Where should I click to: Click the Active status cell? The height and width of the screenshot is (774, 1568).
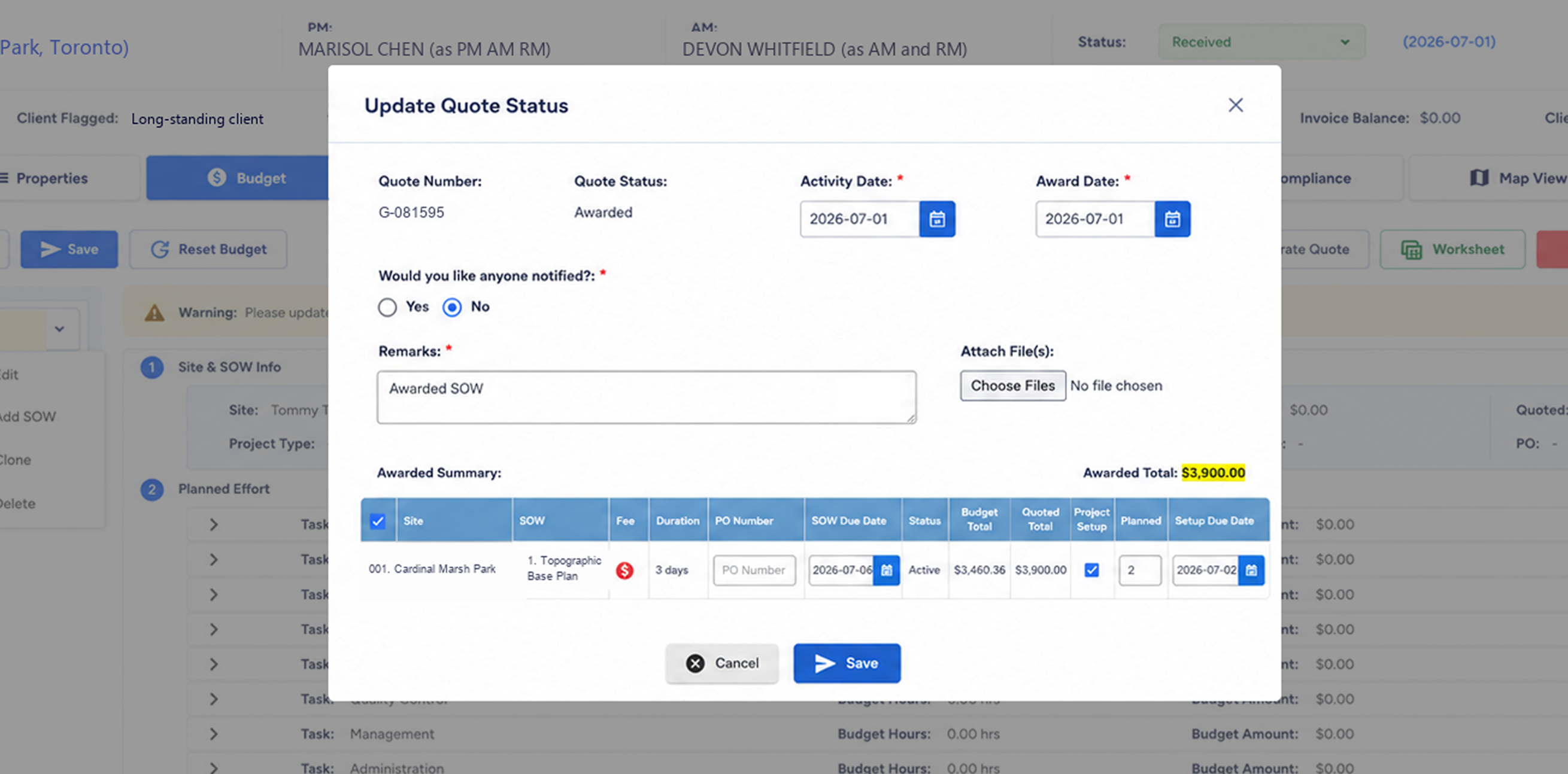point(924,570)
